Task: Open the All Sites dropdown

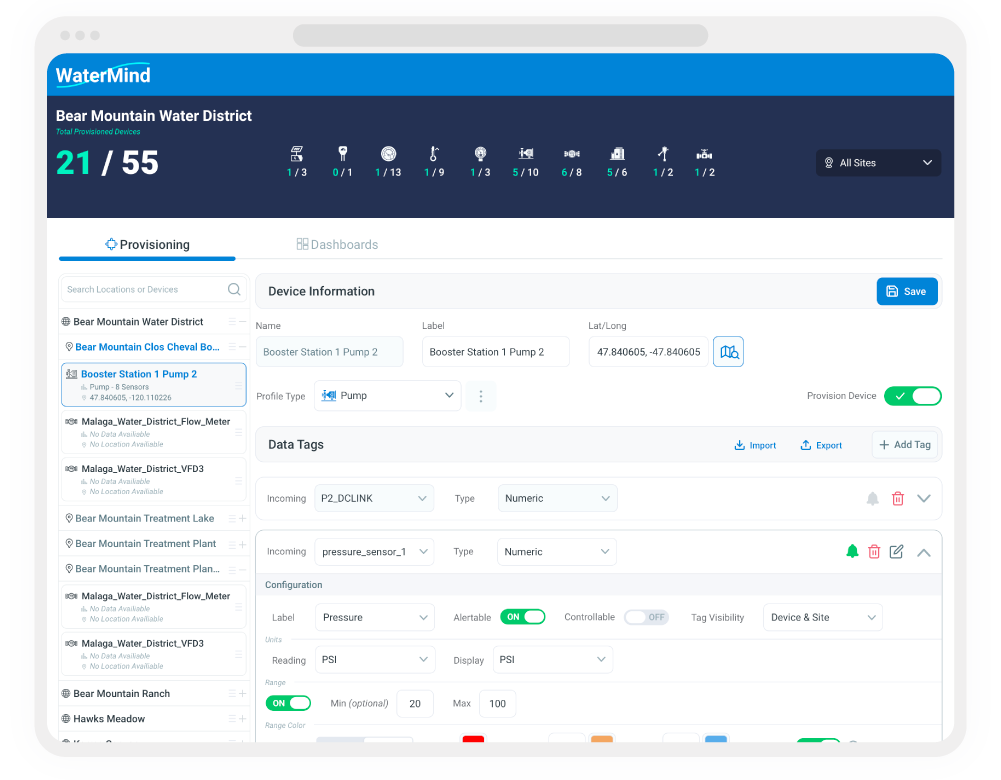Action: pos(878,163)
